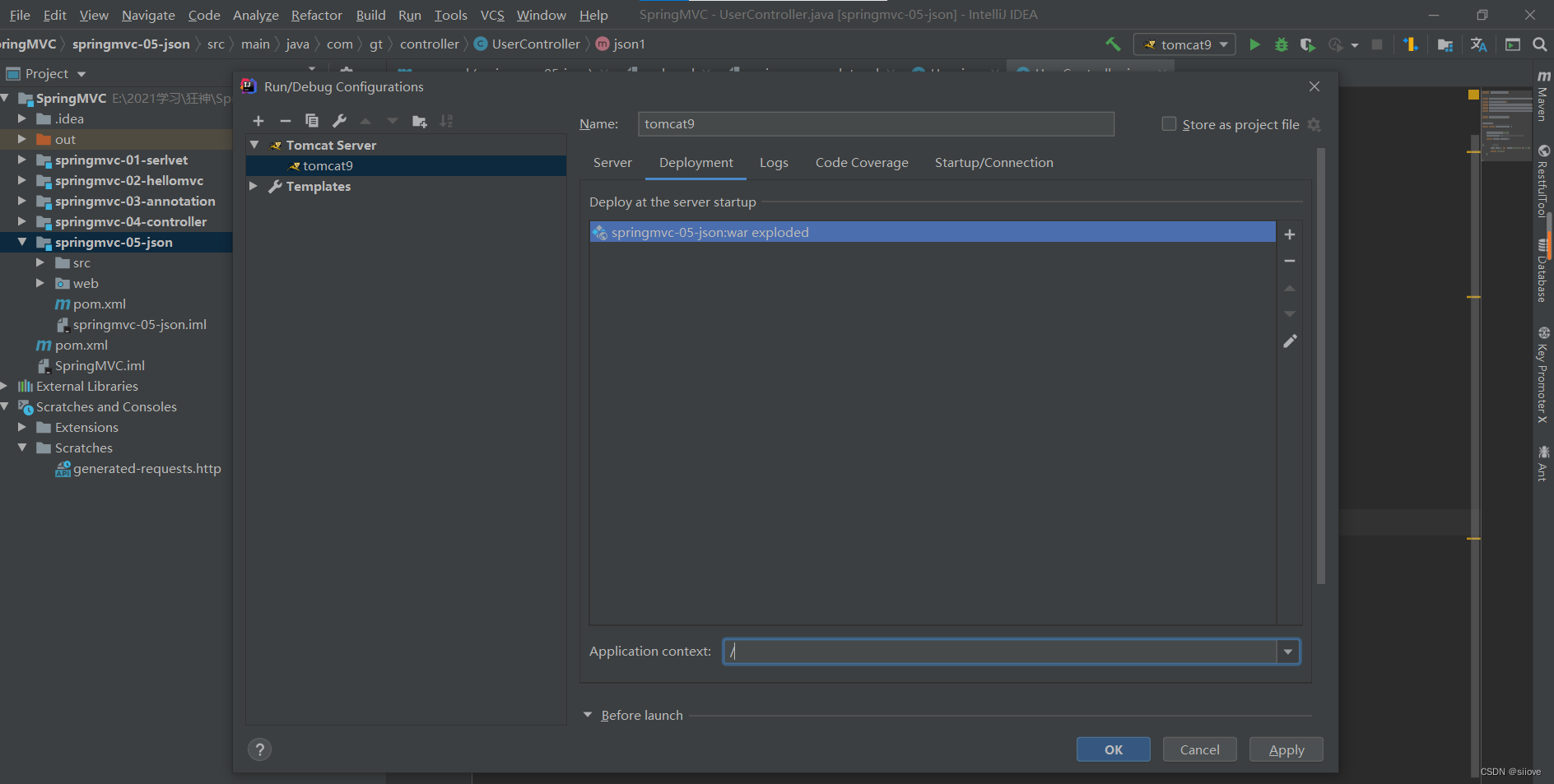Open Key Promoter X side panel

click(1543, 375)
